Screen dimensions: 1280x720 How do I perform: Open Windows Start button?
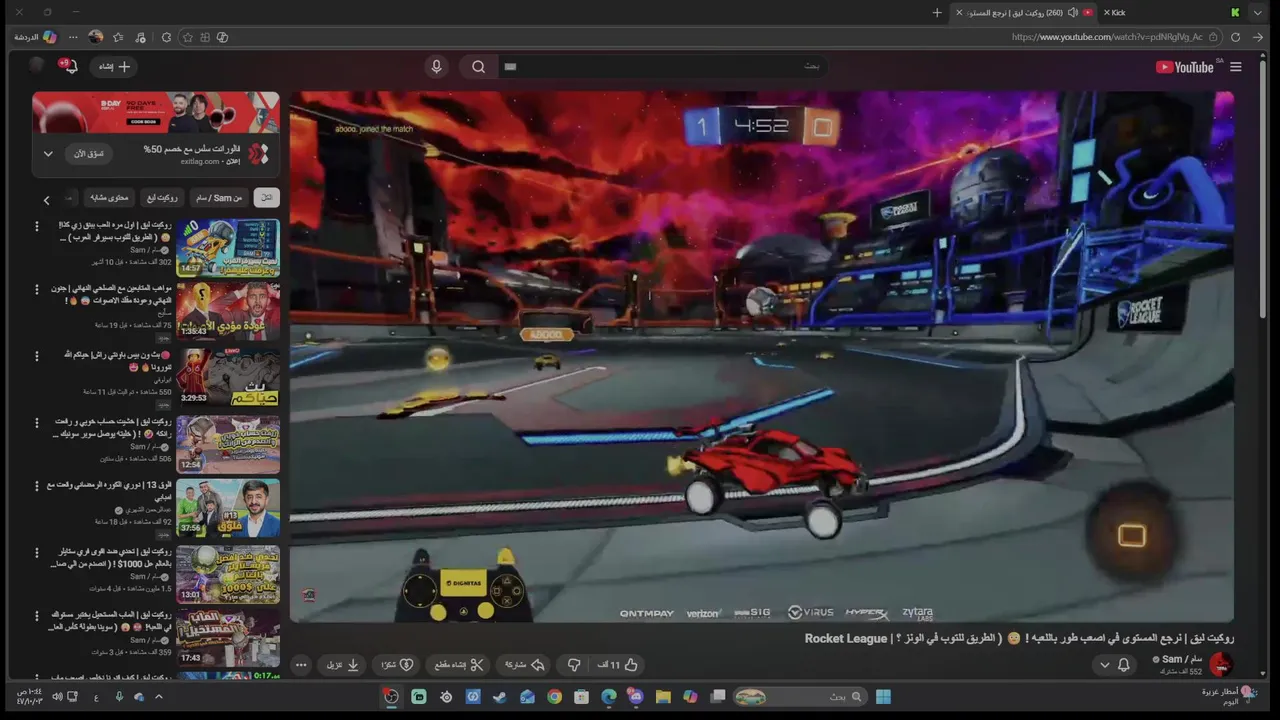click(883, 697)
